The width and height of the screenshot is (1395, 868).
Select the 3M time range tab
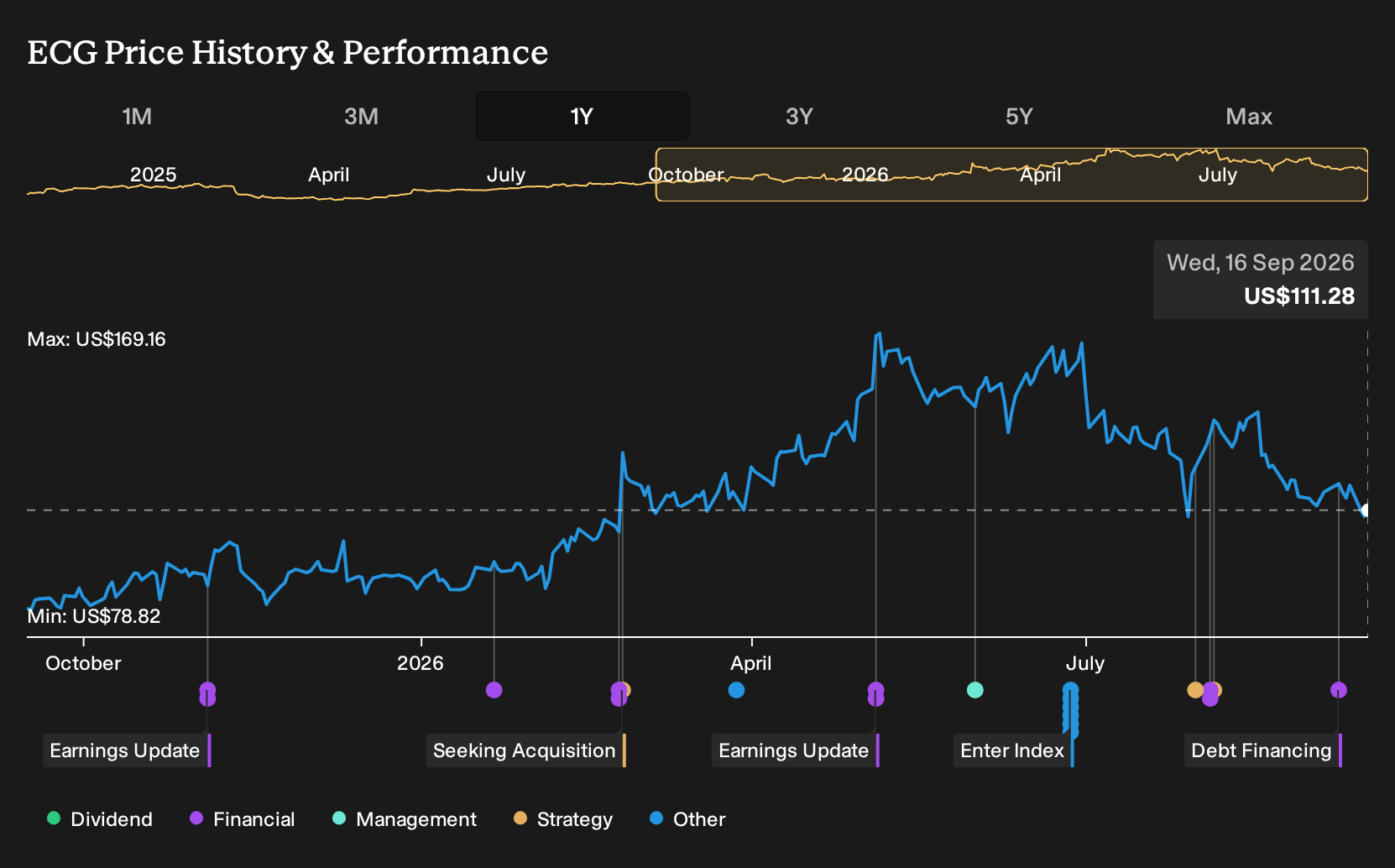[x=361, y=116]
